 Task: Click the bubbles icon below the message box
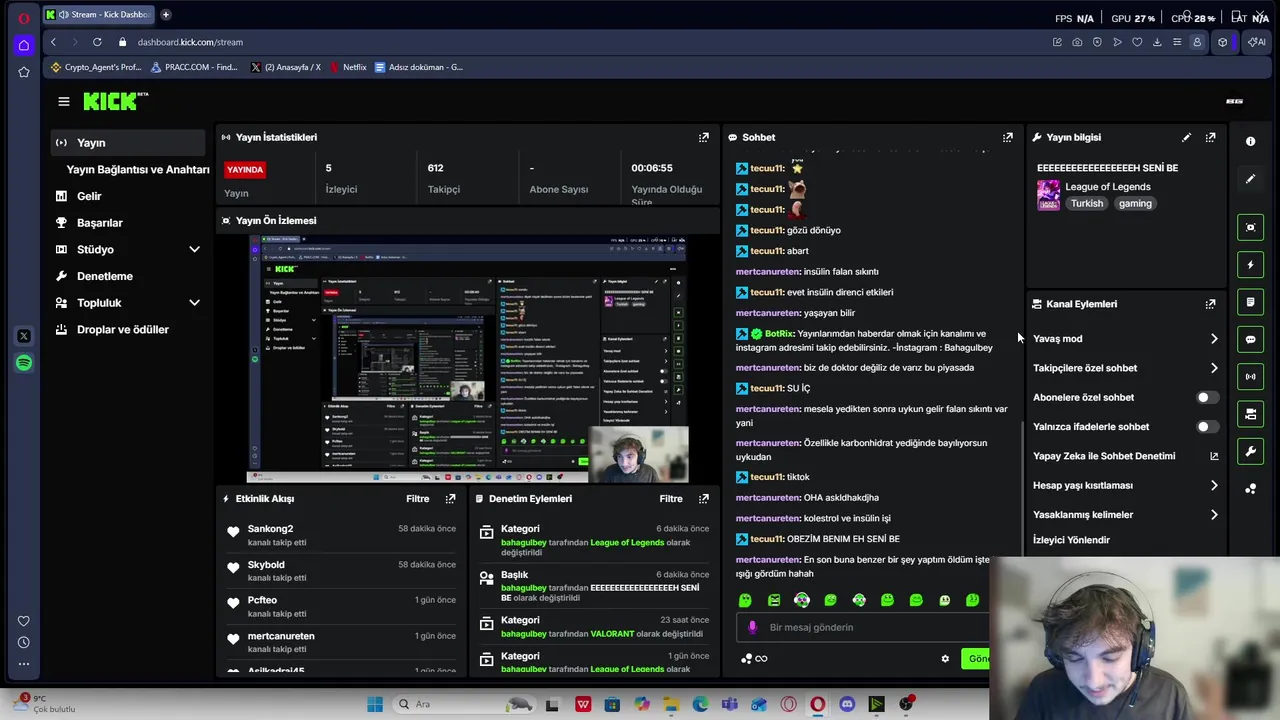[746, 658]
